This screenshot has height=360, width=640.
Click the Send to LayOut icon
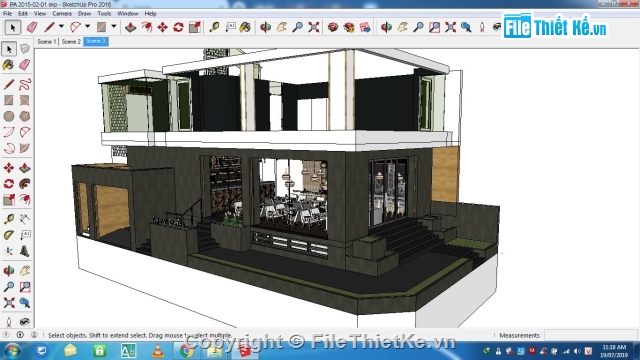pos(365,27)
